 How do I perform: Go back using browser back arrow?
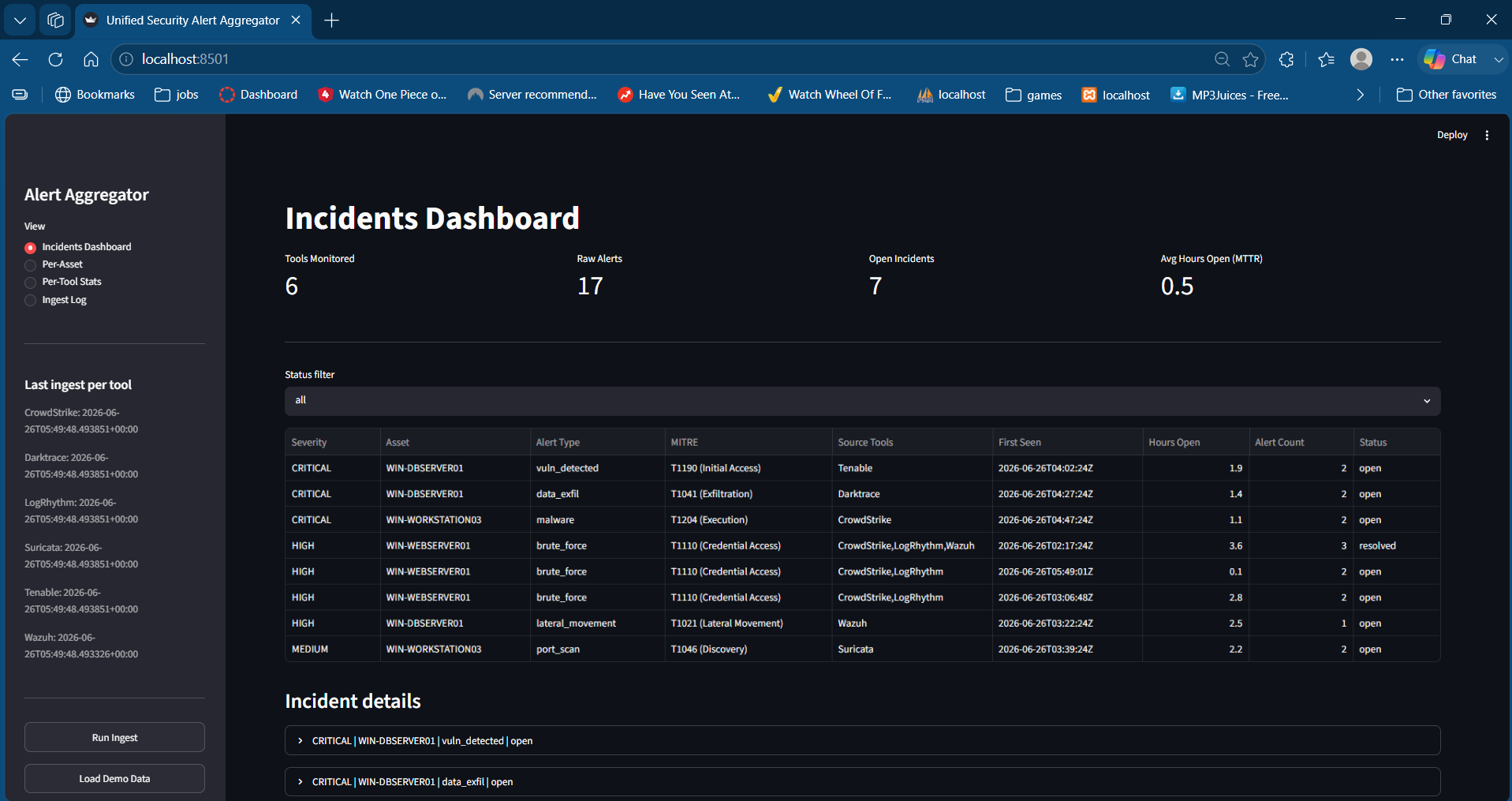tap(21, 59)
